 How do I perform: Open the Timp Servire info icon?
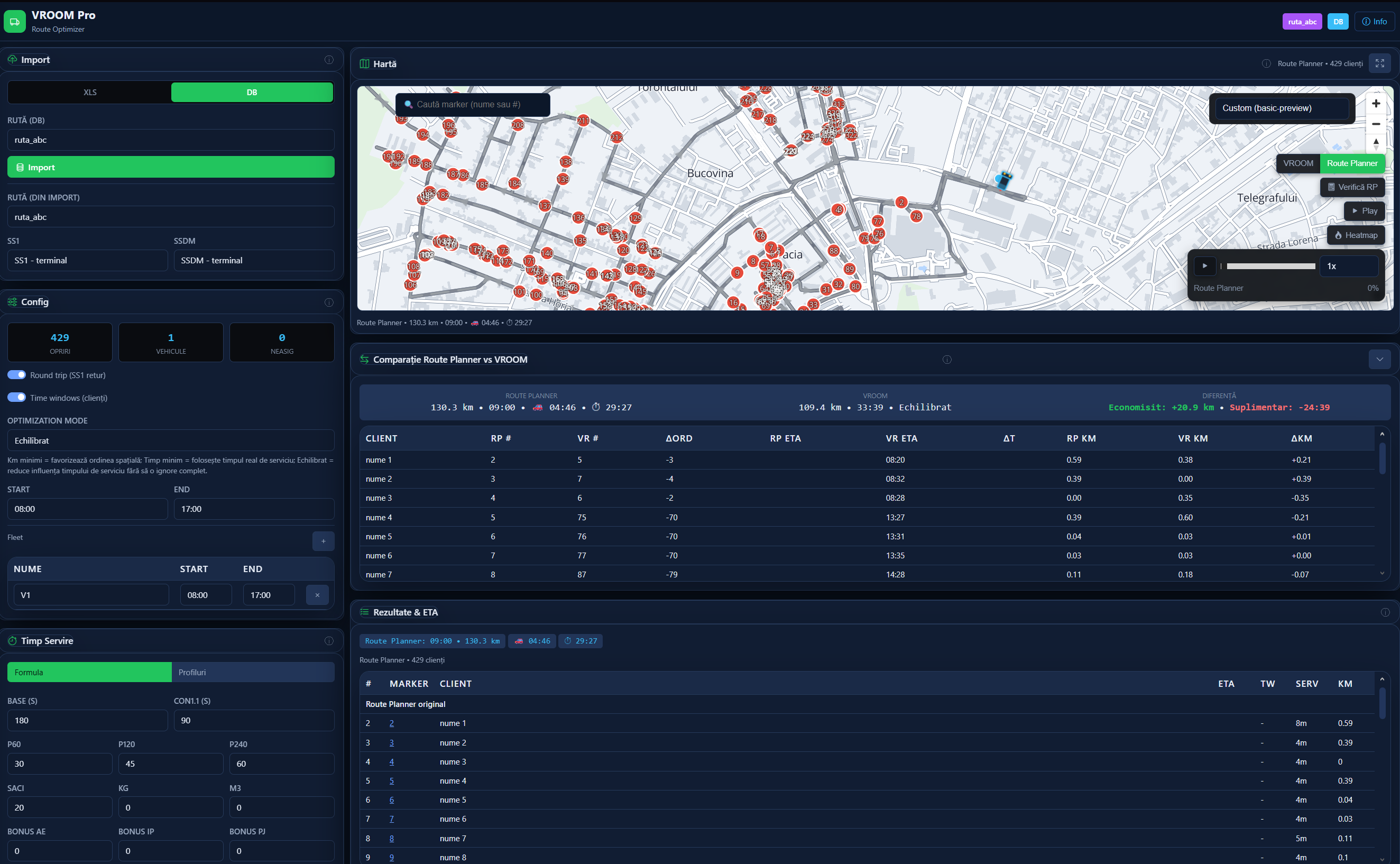(329, 641)
